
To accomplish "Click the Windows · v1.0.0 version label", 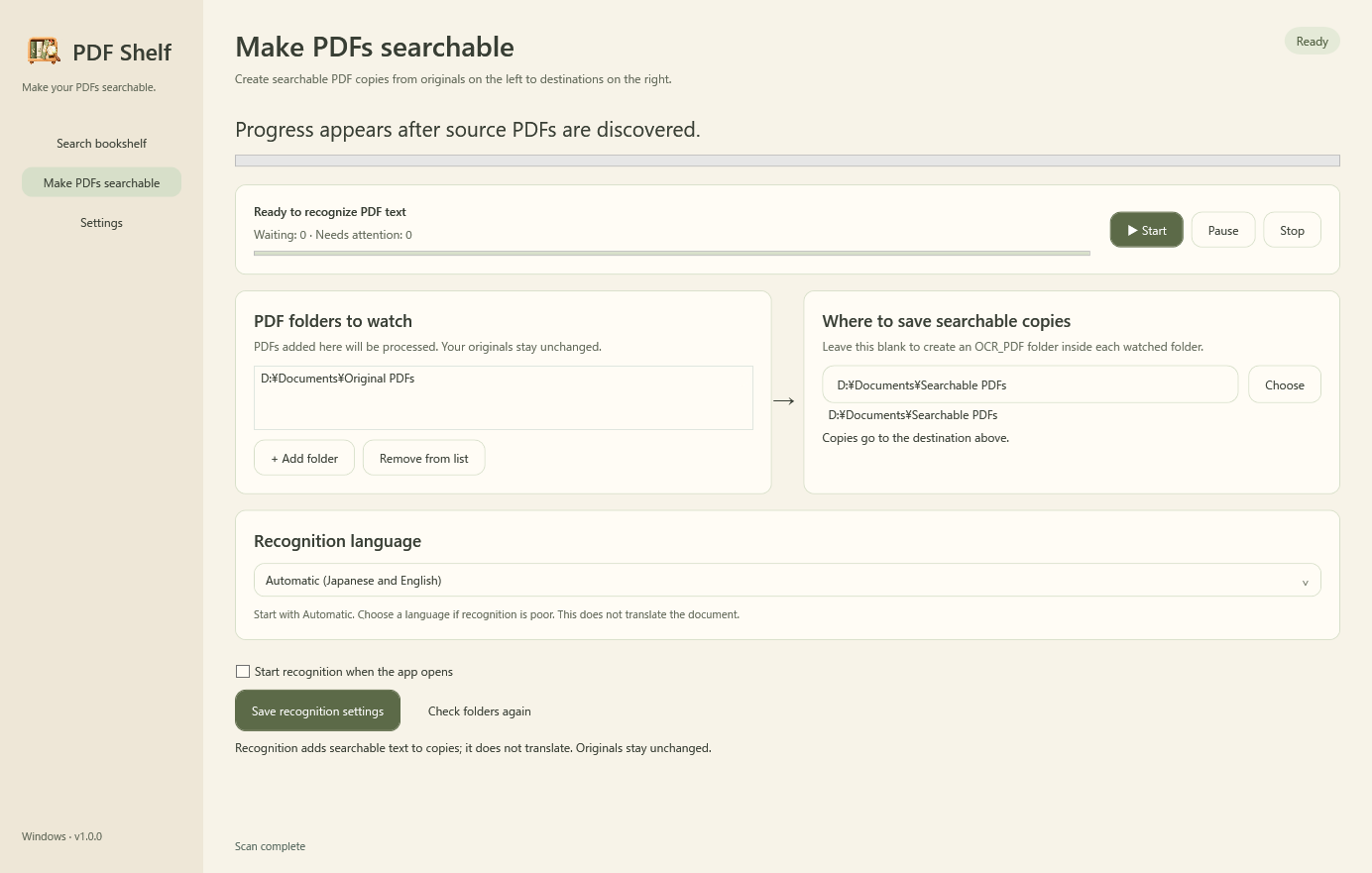I will tap(61, 836).
